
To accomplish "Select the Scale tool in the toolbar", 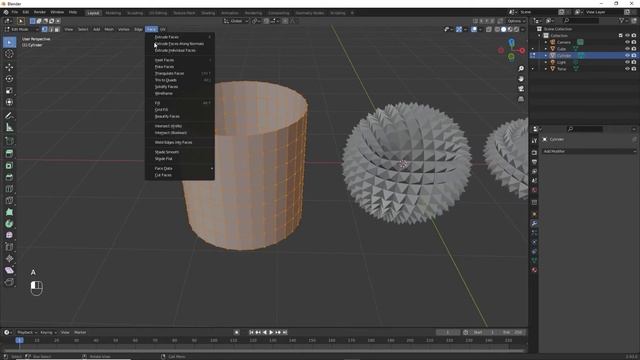I will 9,90.
